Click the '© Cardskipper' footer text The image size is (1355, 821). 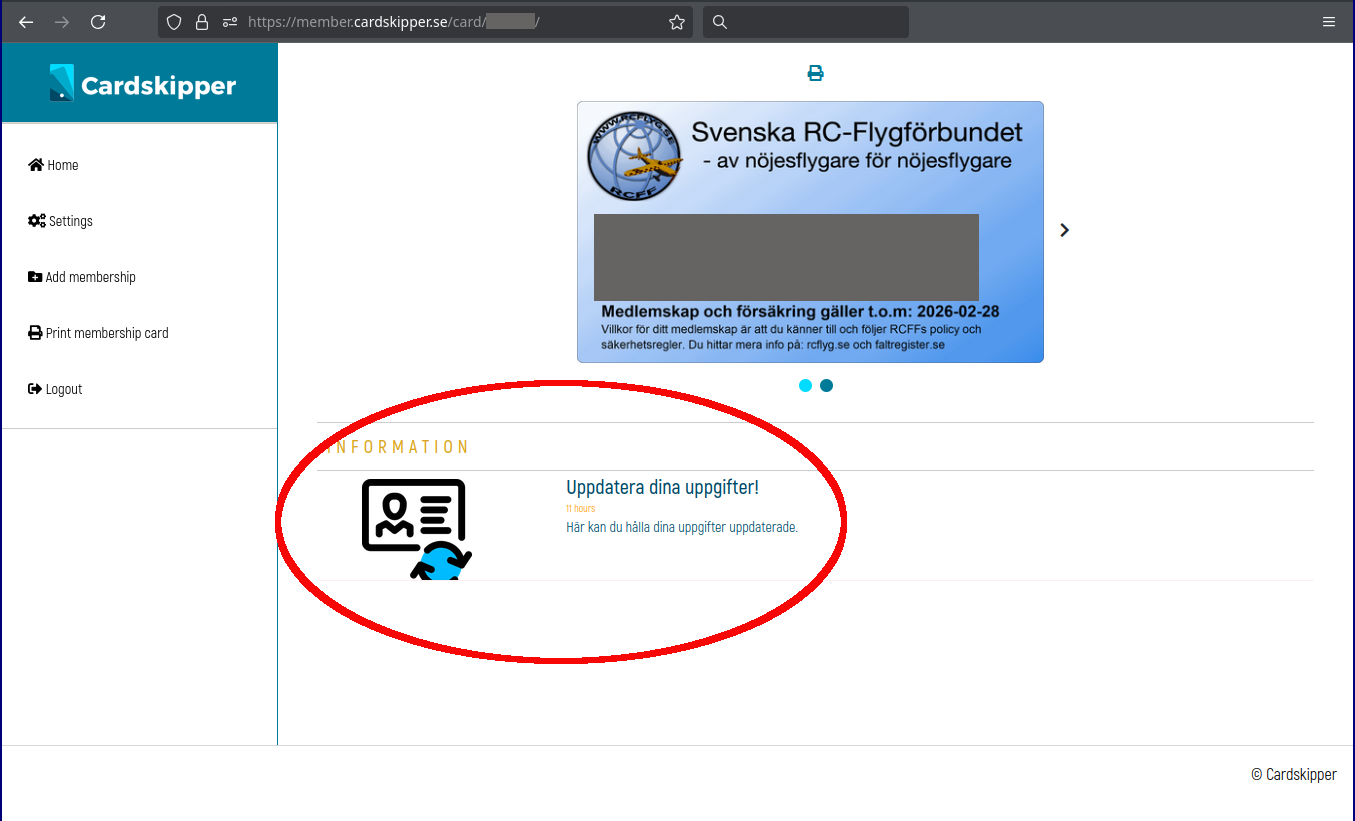click(1294, 774)
